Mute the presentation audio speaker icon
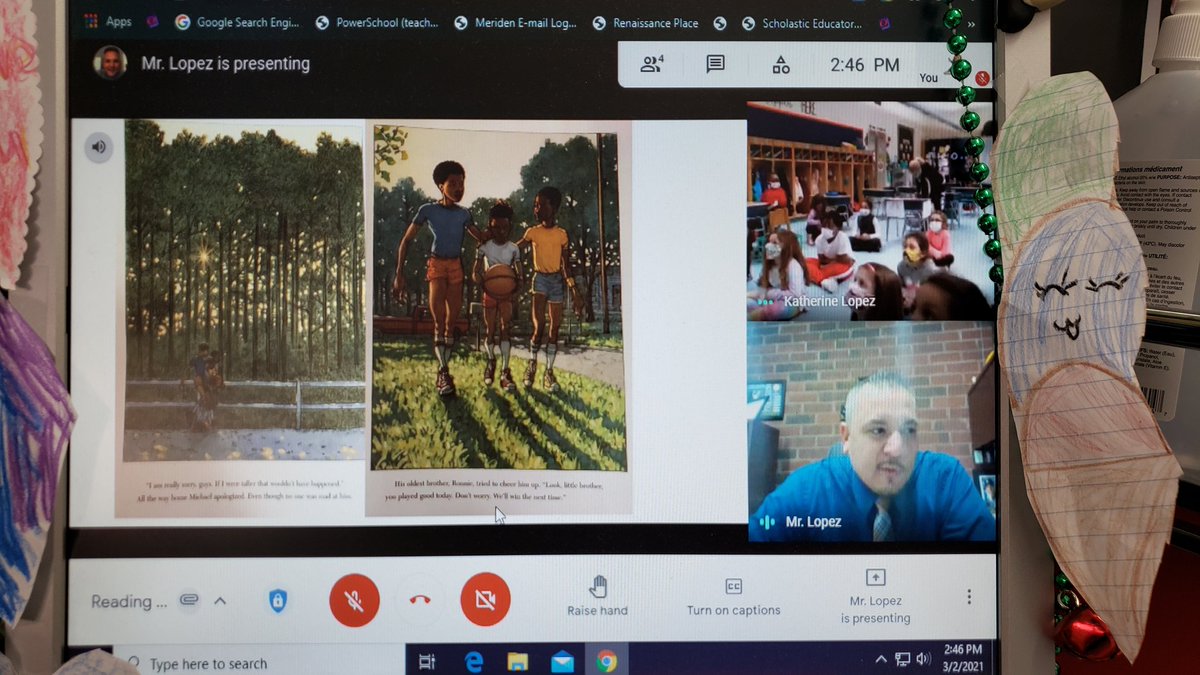 tap(98, 147)
